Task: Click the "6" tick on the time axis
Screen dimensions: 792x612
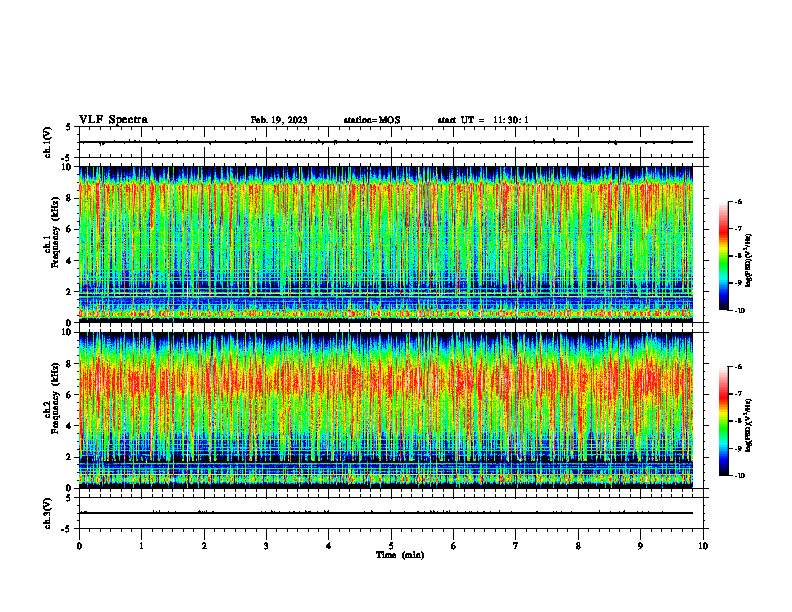Action: point(454,546)
